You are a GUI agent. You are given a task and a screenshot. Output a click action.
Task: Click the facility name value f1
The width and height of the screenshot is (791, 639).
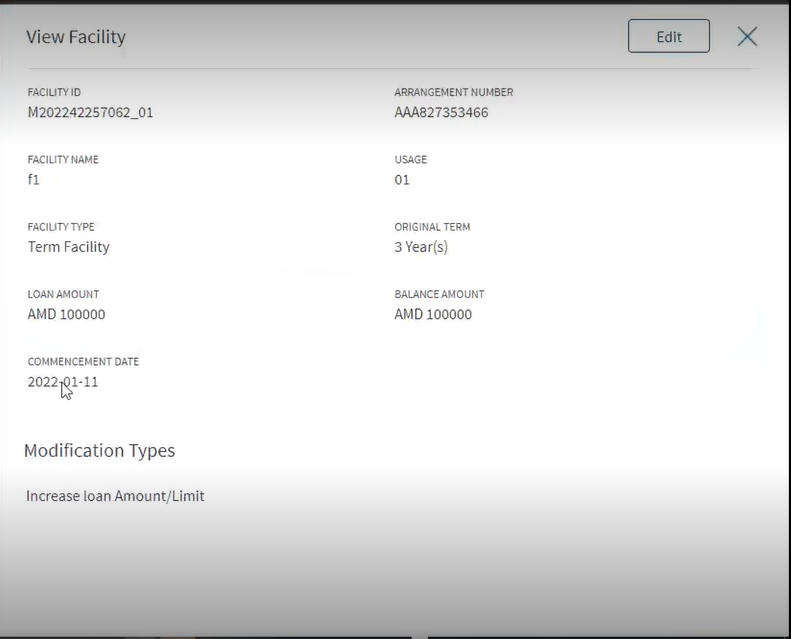tap(34, 180)
